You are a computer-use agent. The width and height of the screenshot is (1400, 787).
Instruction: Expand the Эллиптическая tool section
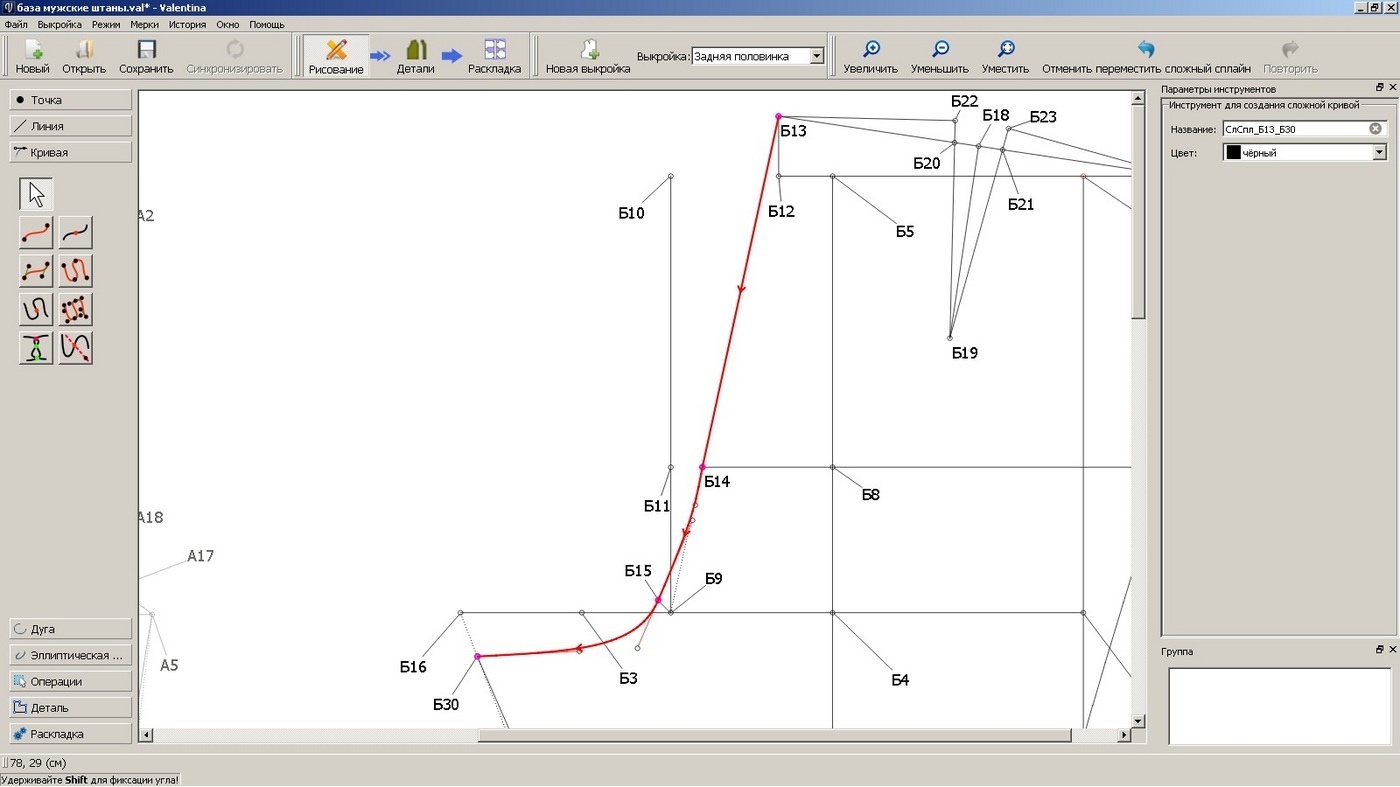pos(70,655)
